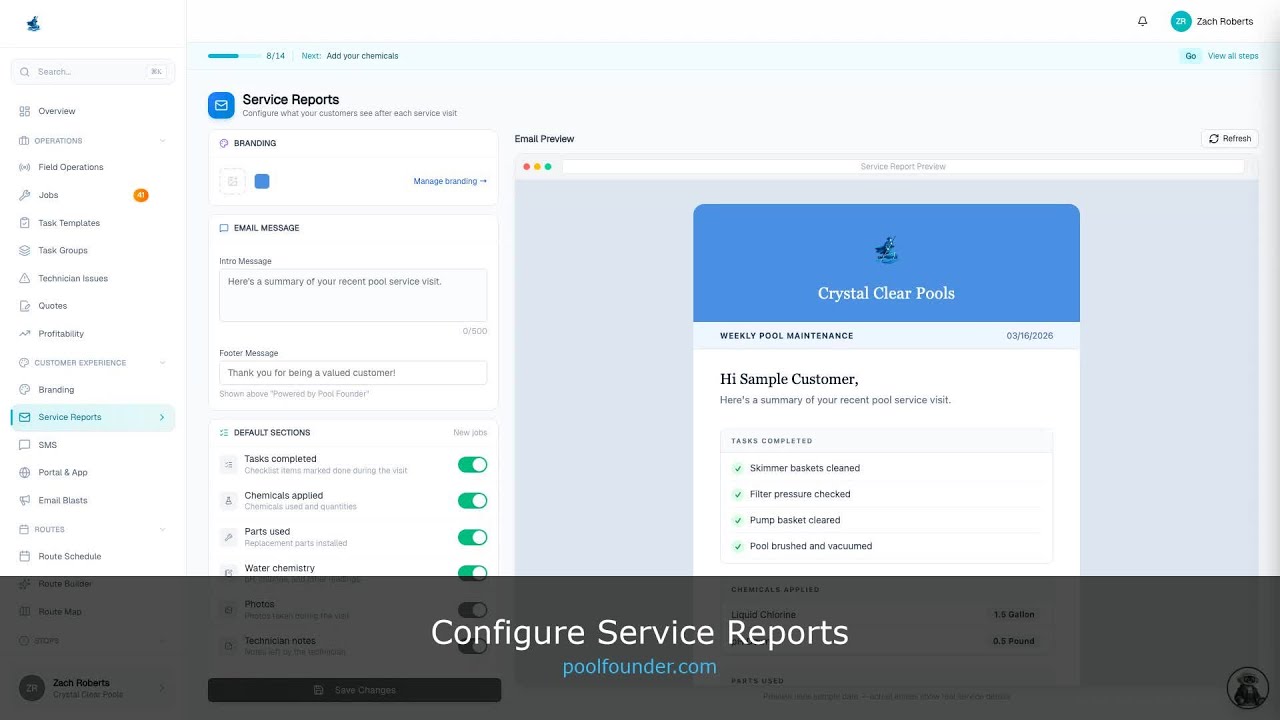Click the Task Groups layers icon
Image resolution: width=1280 pixels, height=720 pixels.
[x=25, y=251]
